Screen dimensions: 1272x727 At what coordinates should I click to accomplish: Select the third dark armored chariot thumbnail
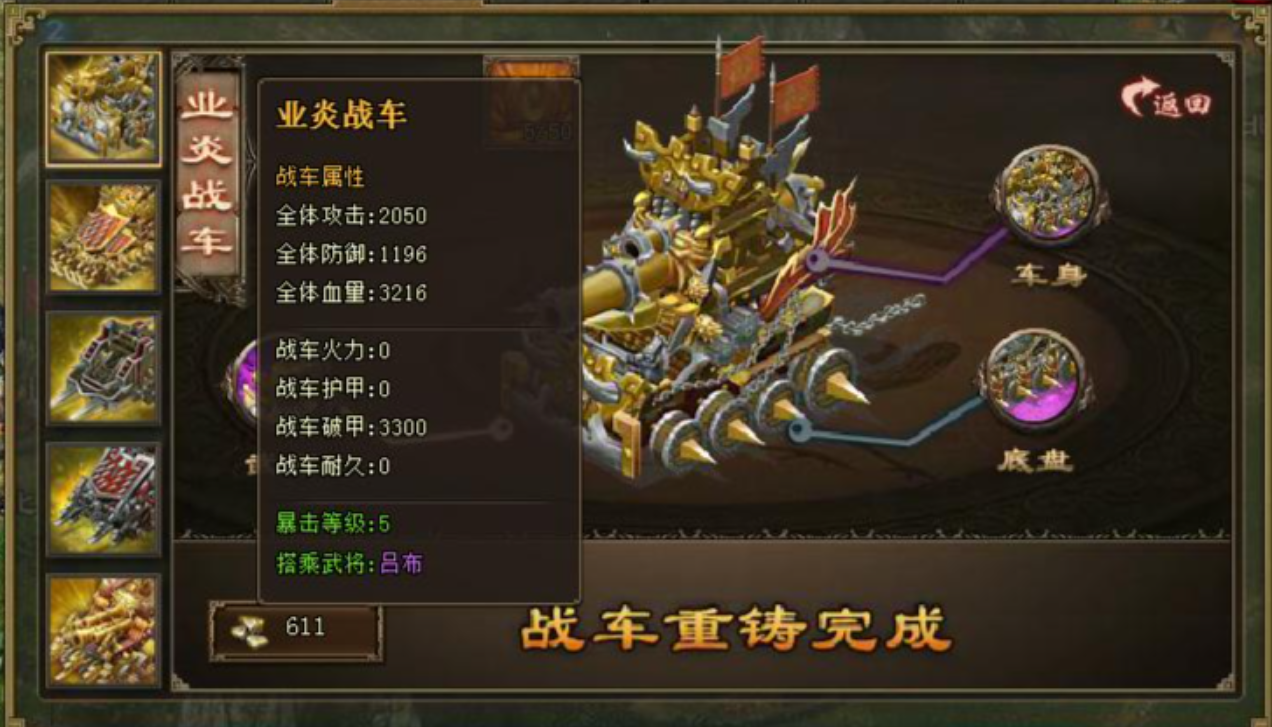[103, 368]
